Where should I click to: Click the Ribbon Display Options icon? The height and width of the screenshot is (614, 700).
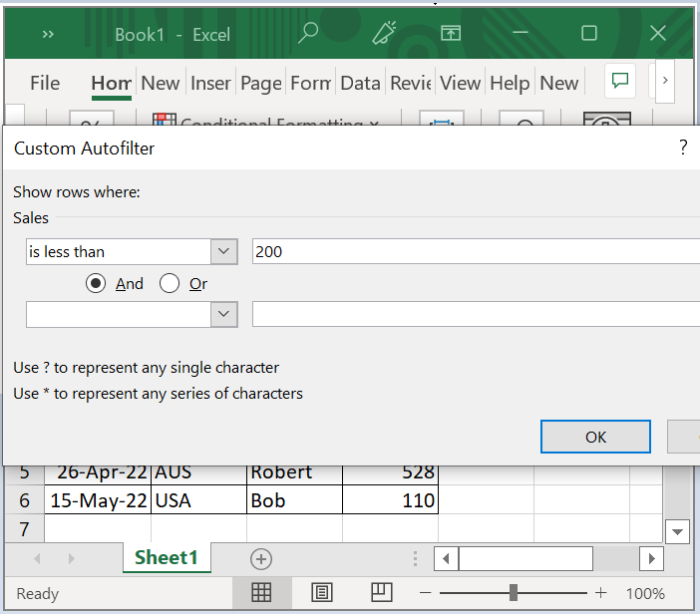pyautogui.click(x=451, y=34)
